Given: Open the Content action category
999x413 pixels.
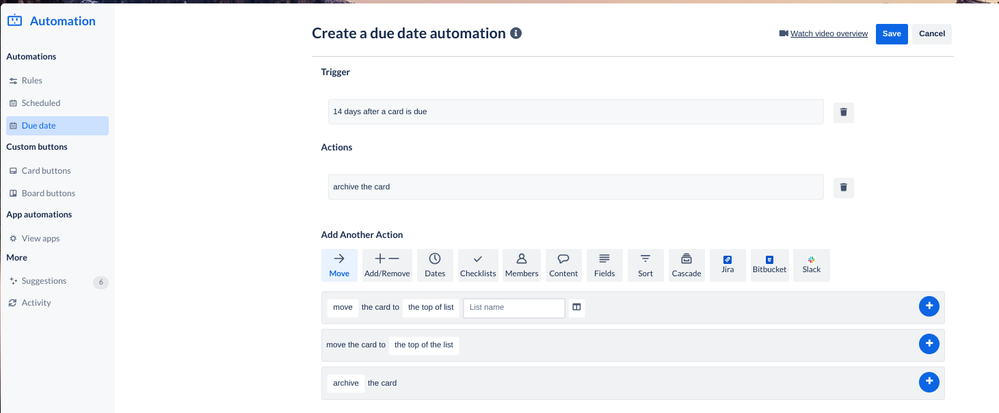Looking at the screenshot, I should pyautogui.click(x=563, y=265).
